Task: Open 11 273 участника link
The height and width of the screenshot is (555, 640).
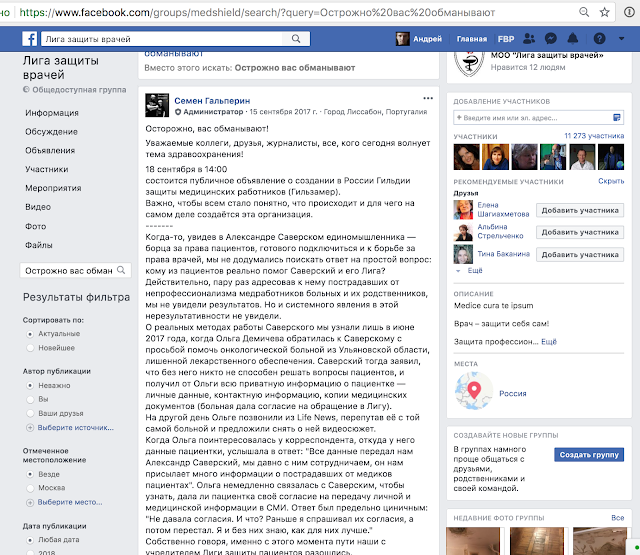Action: pyautogui.click(x=594, y=136)
